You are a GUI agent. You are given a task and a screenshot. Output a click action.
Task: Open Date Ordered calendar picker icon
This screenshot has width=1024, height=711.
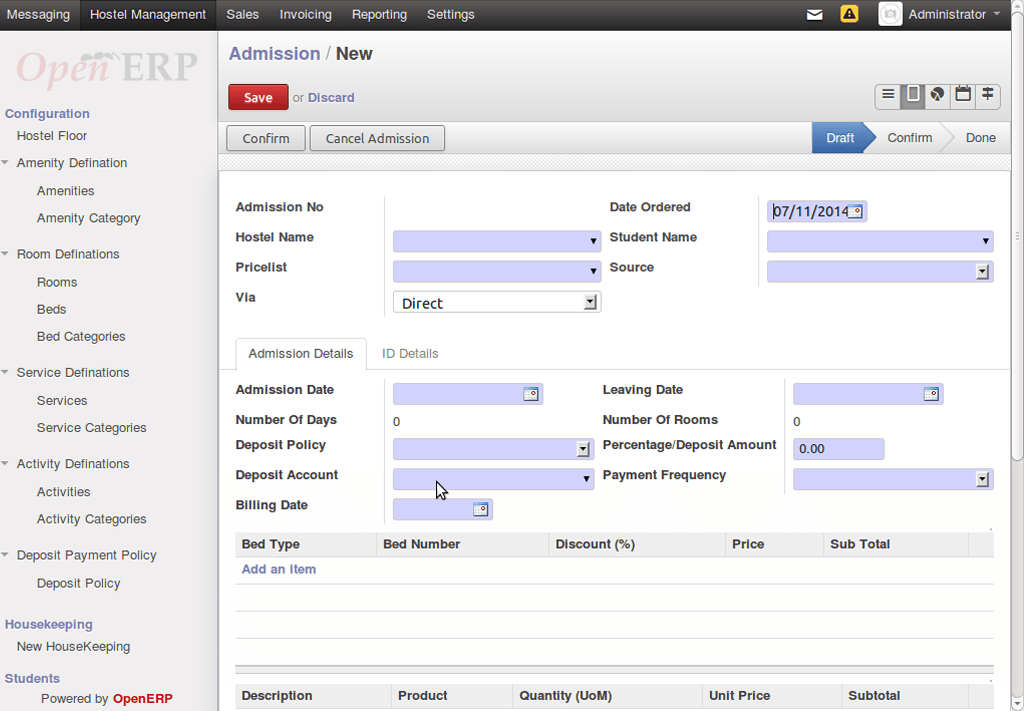pyautogui.click(x=855, y=212)
